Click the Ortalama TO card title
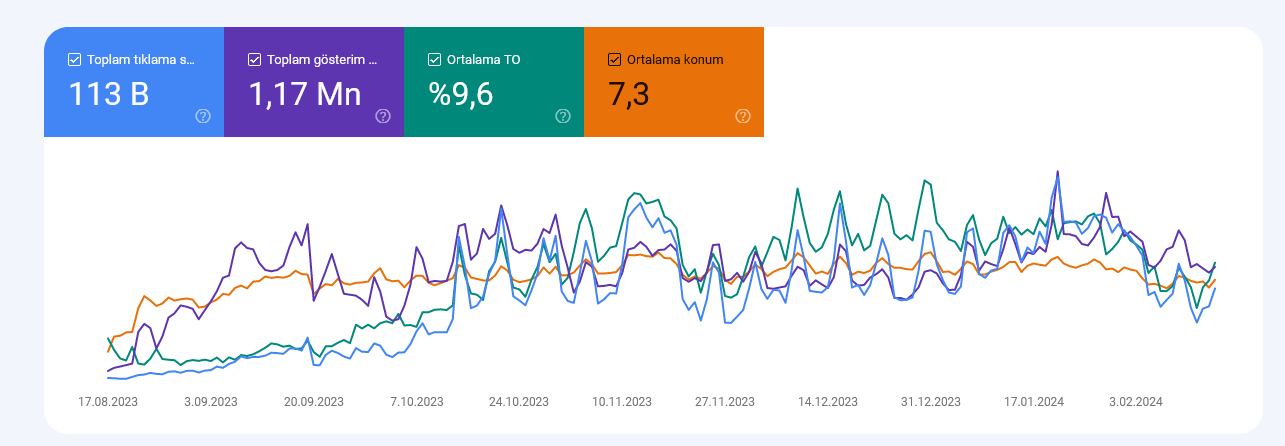Viewport: 1285px width, 446px height. (x=484, y=59)
